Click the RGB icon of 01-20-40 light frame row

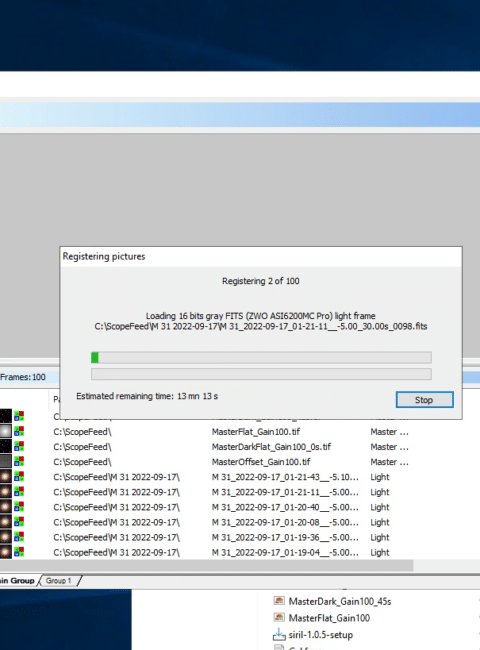coord(19,507)
